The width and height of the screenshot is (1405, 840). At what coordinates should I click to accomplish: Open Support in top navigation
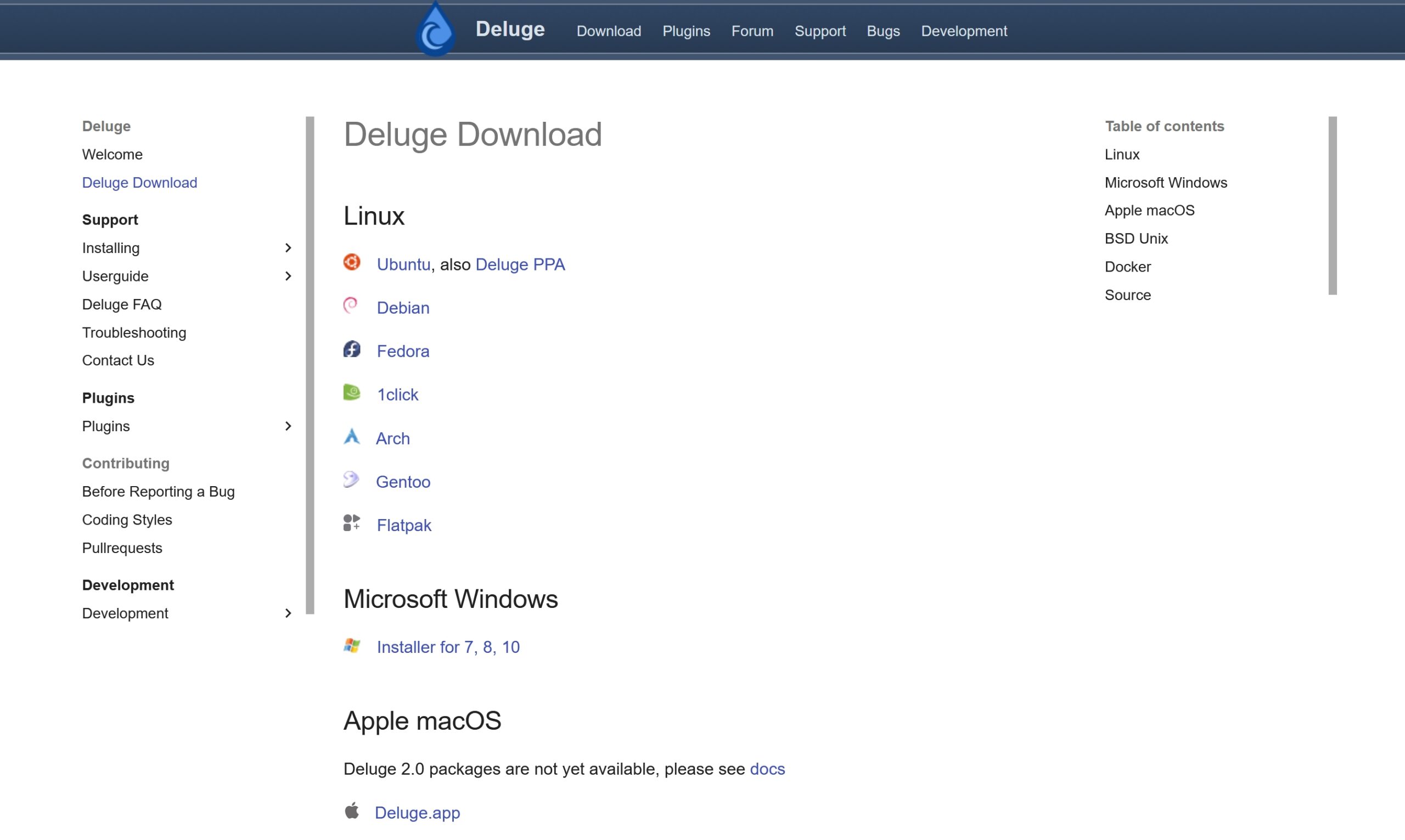tap(820, 31)
